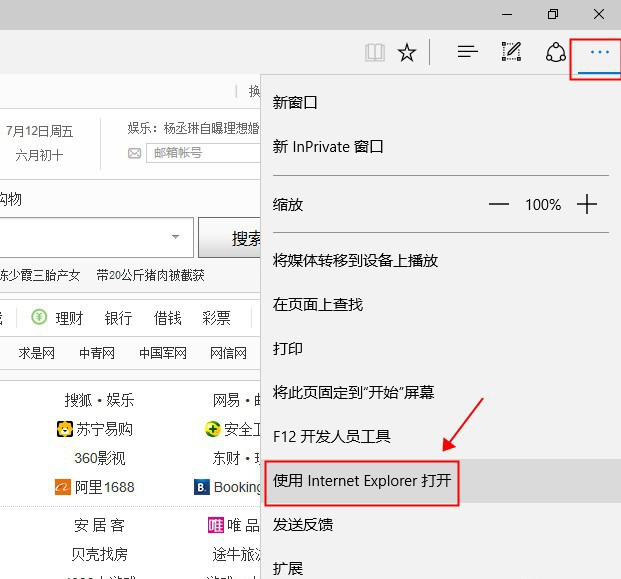
Task: Open the 求是网 link
Action: 36,353
